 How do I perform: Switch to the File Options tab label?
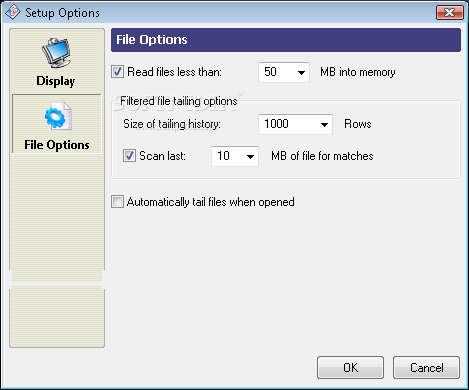pyautogui.click(x=57, y=145)
